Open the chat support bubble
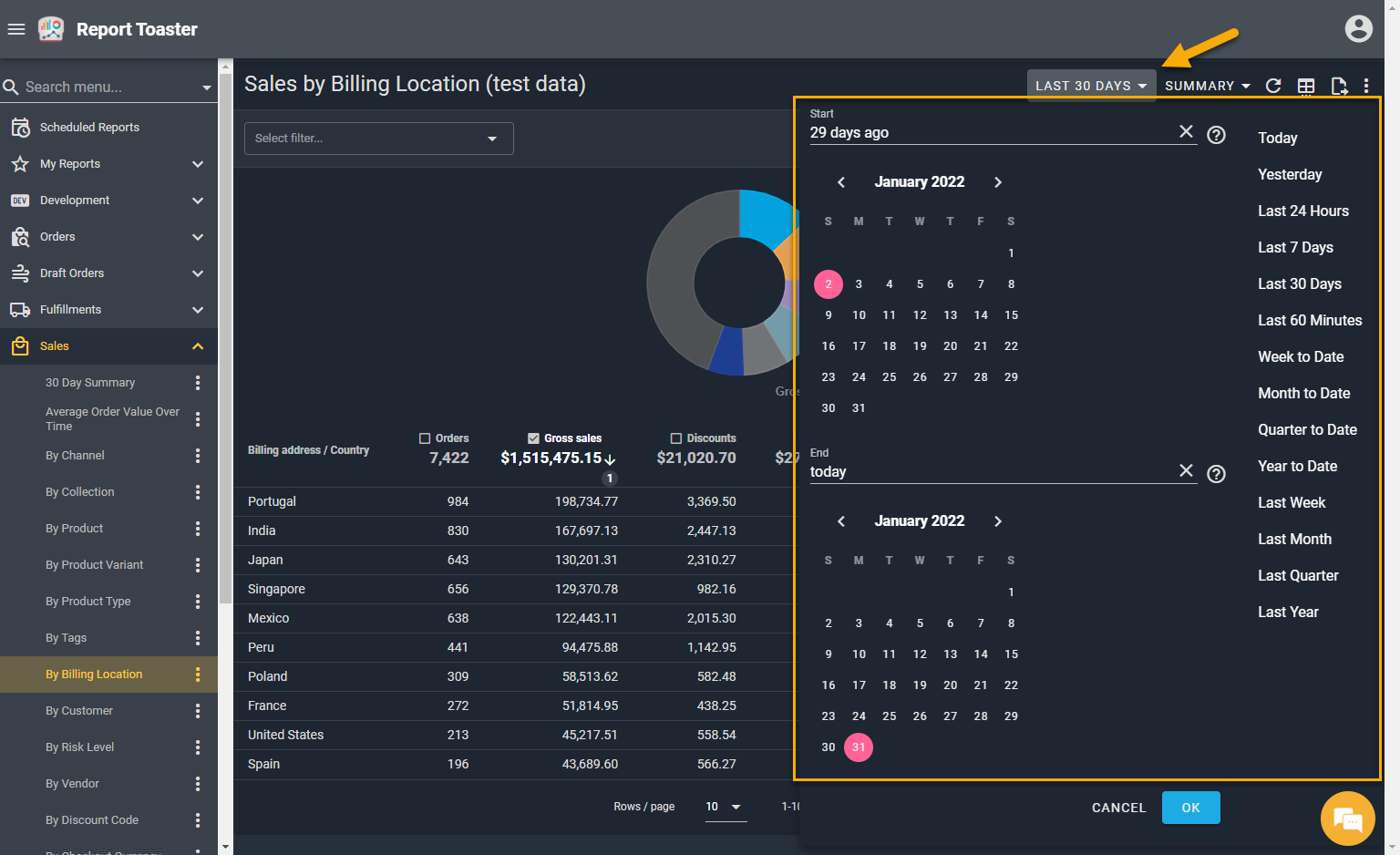The image size is (1400, 855). click(x=1347, y=819)
